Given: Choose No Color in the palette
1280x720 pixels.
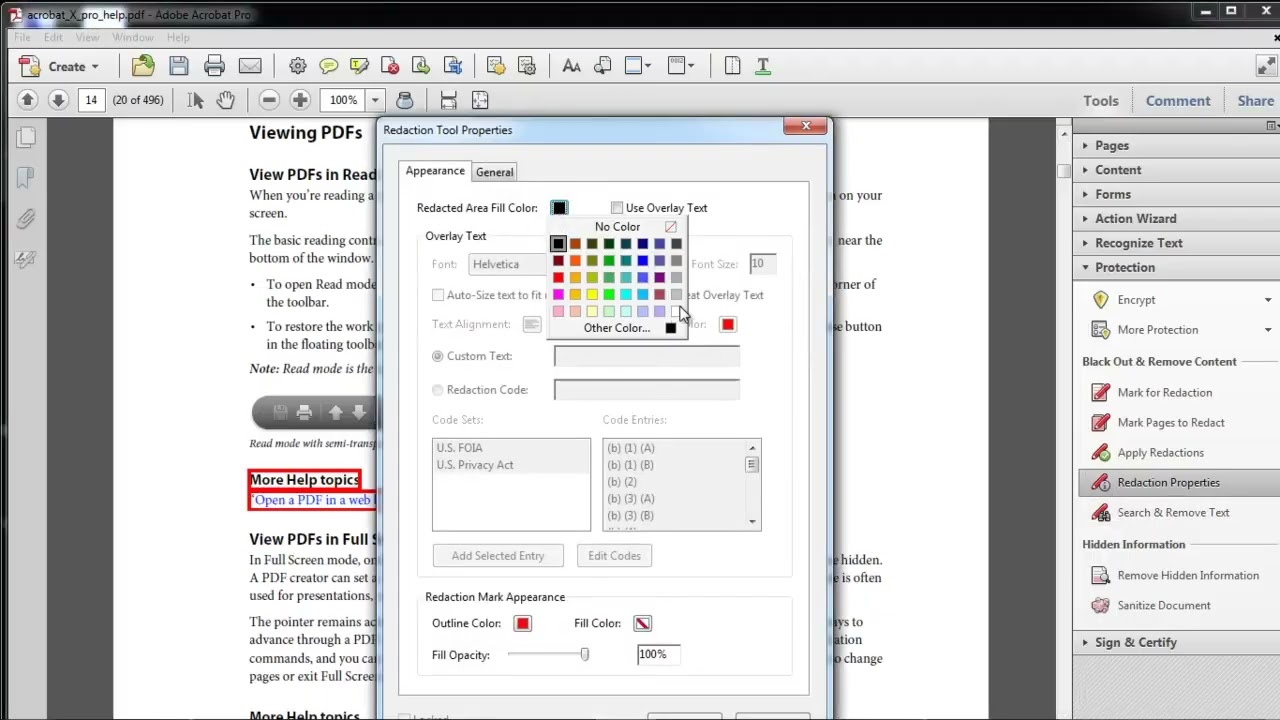Looking at the screenshot, I should coord(617,227).
